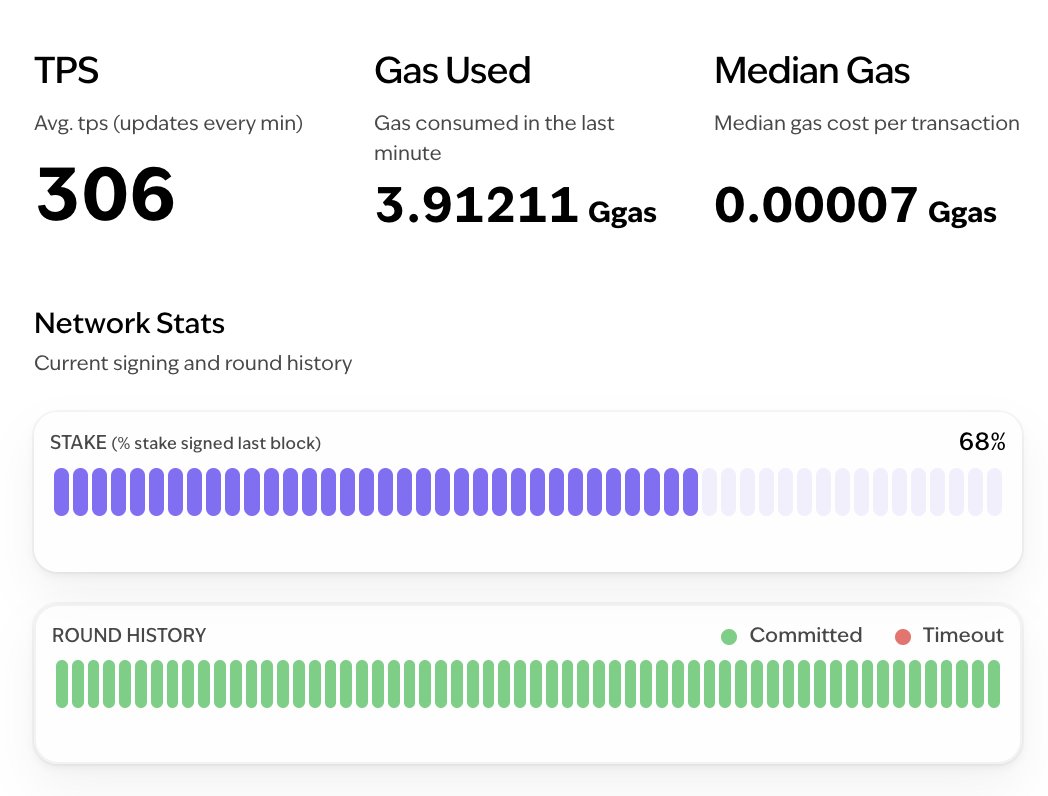Click the 0.00007 Ggas value

point(856,205)
